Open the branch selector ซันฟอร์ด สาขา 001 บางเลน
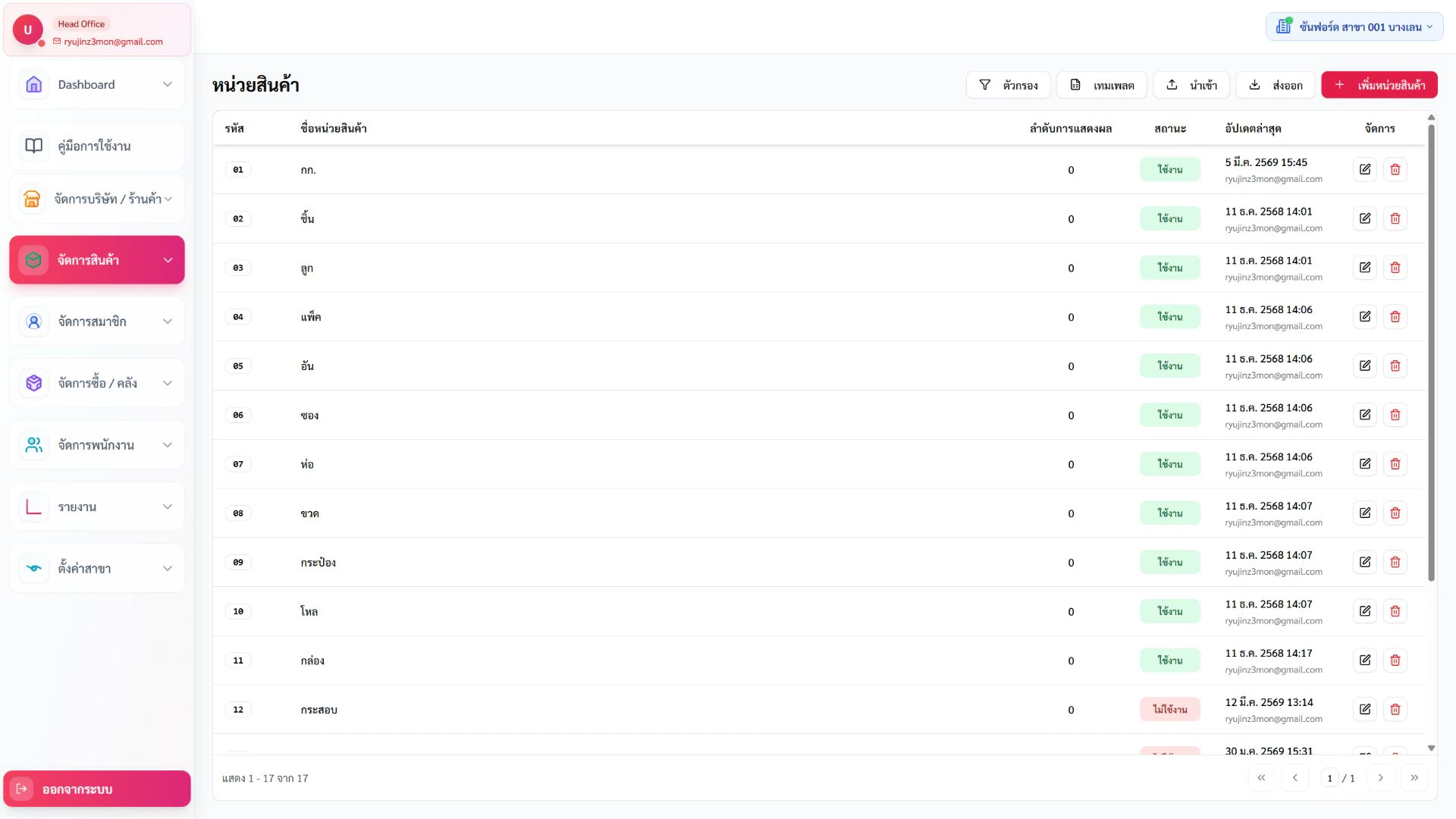 coord(1354,27)
